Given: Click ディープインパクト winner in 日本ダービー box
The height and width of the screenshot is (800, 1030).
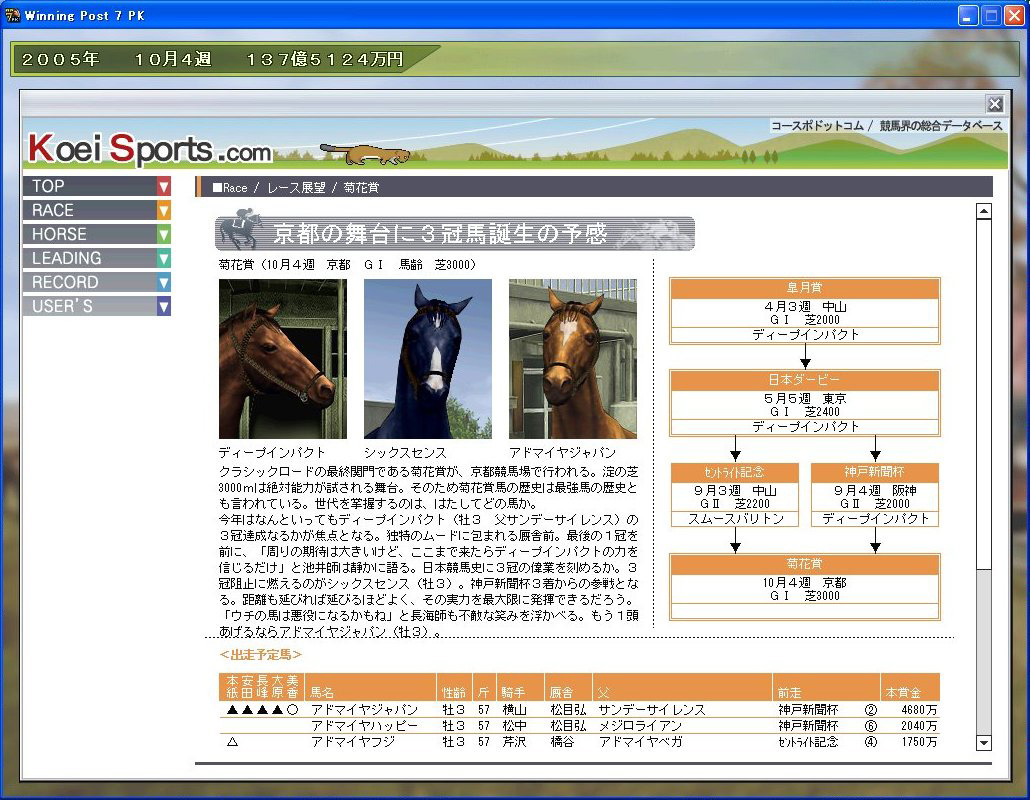Looking at the screenshot, I should tap(805, 426).
